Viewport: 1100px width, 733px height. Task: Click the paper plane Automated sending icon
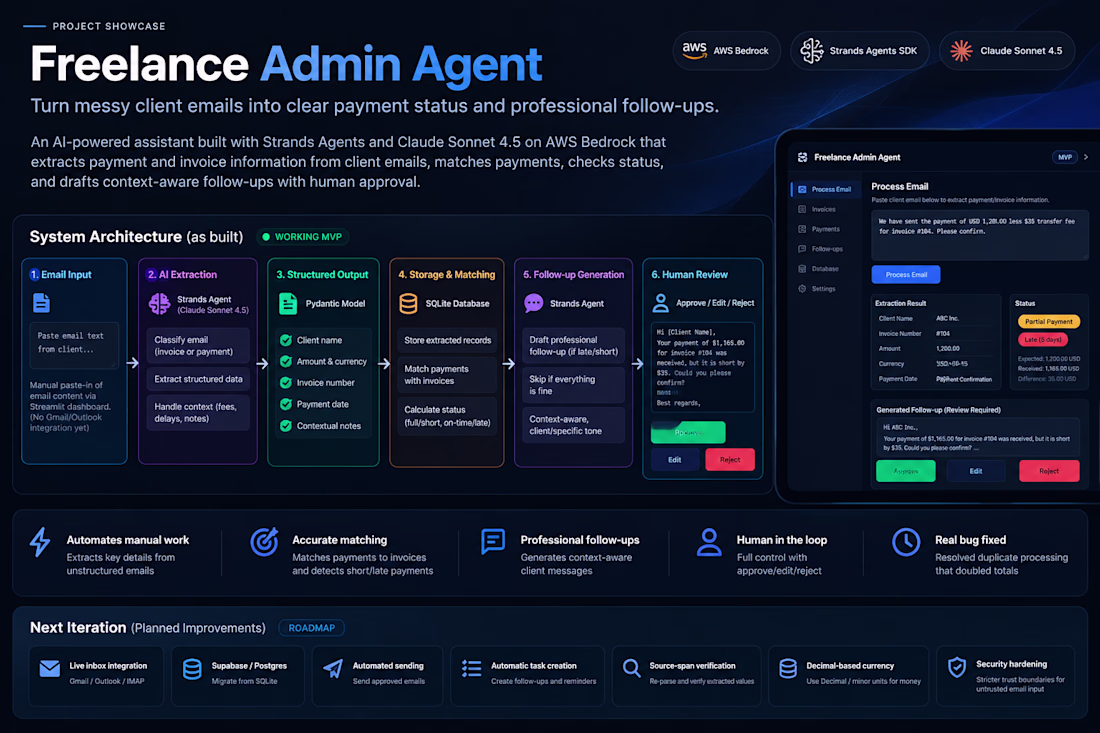(333, 669)
